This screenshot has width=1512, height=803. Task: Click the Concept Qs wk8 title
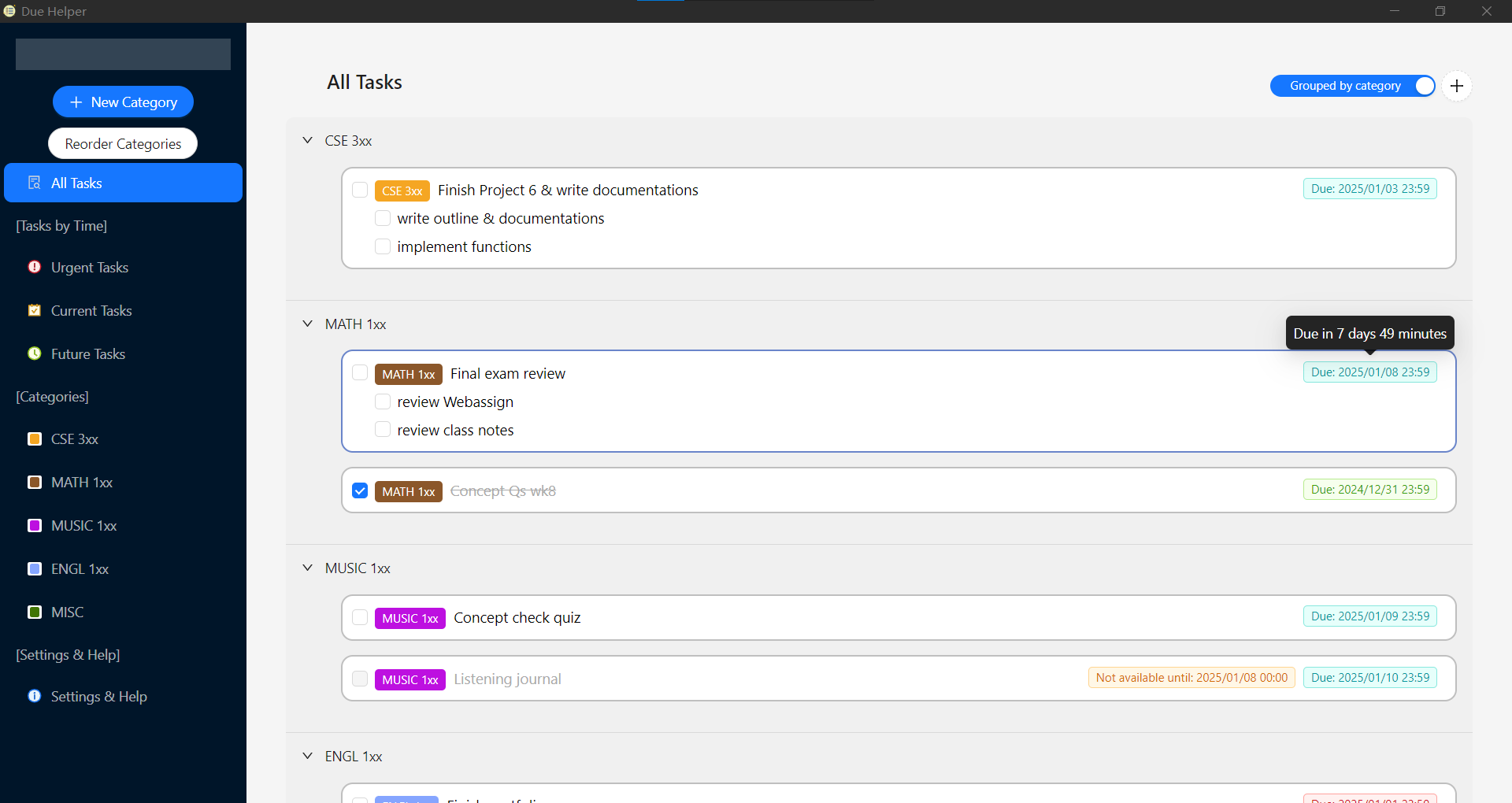pos(503,490)
